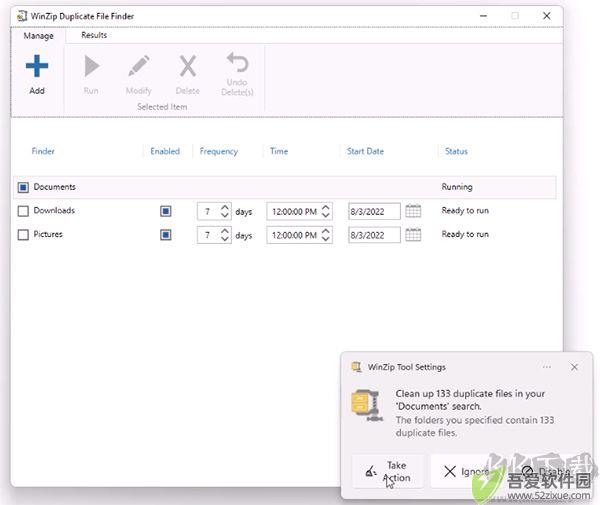Open notification options ellipsis menu
600x505 pixels.
pyautogui.click(x=546, y=367)
